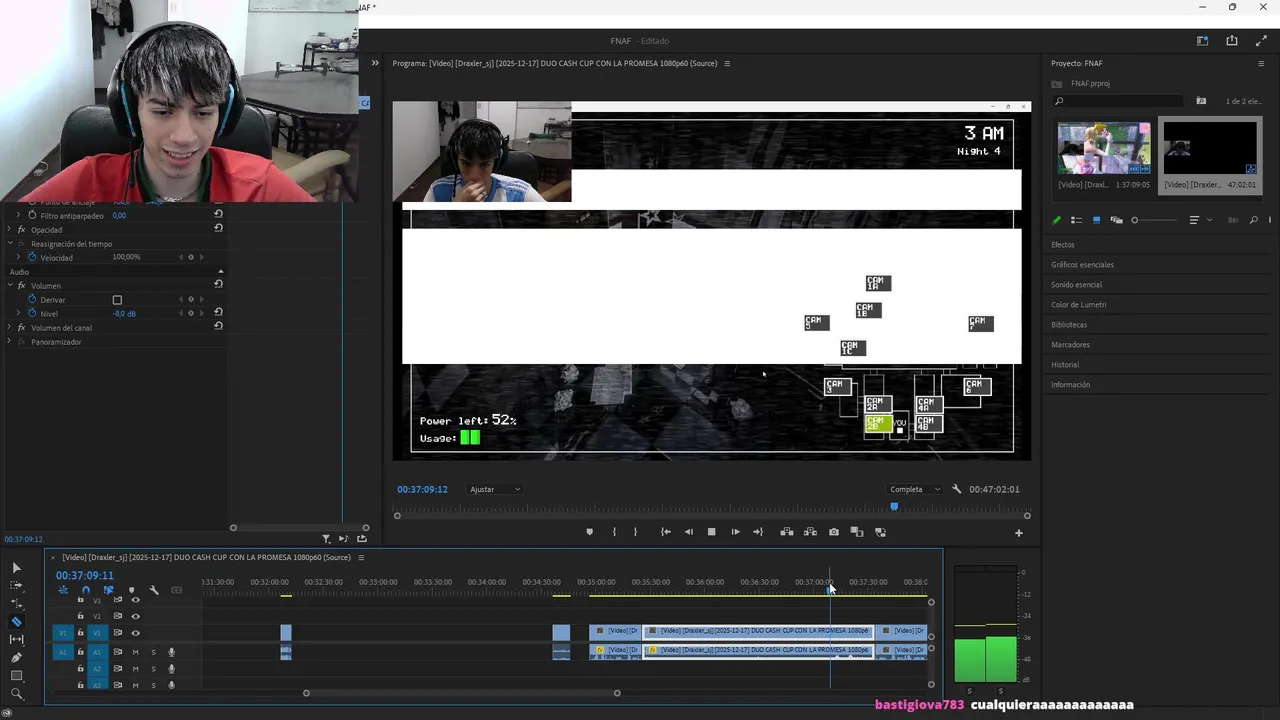Stop playback in Program monitor

tap(711, 532)
